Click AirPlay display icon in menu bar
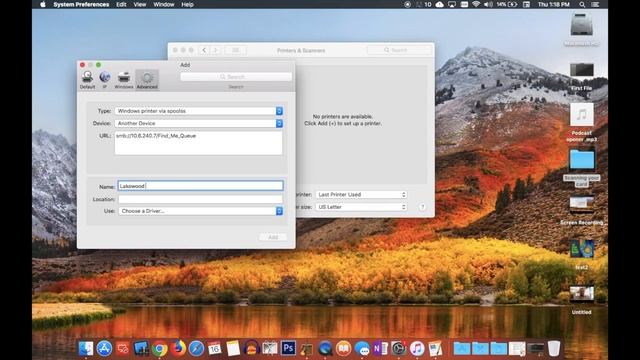The height and width of the screenshot is (360, 640). click(452, 4)
